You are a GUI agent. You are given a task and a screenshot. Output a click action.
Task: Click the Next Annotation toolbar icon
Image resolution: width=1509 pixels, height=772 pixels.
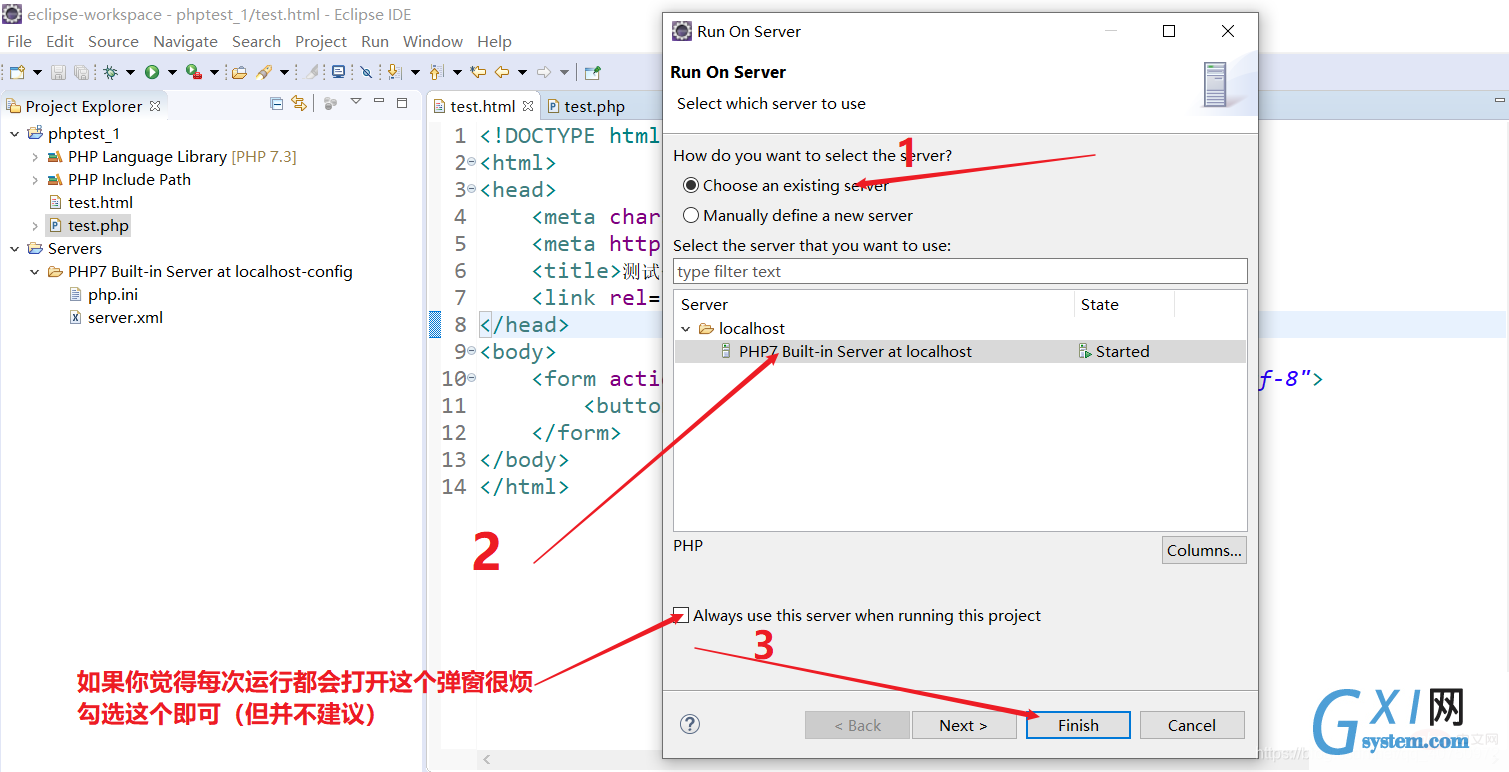click(394, 72)
